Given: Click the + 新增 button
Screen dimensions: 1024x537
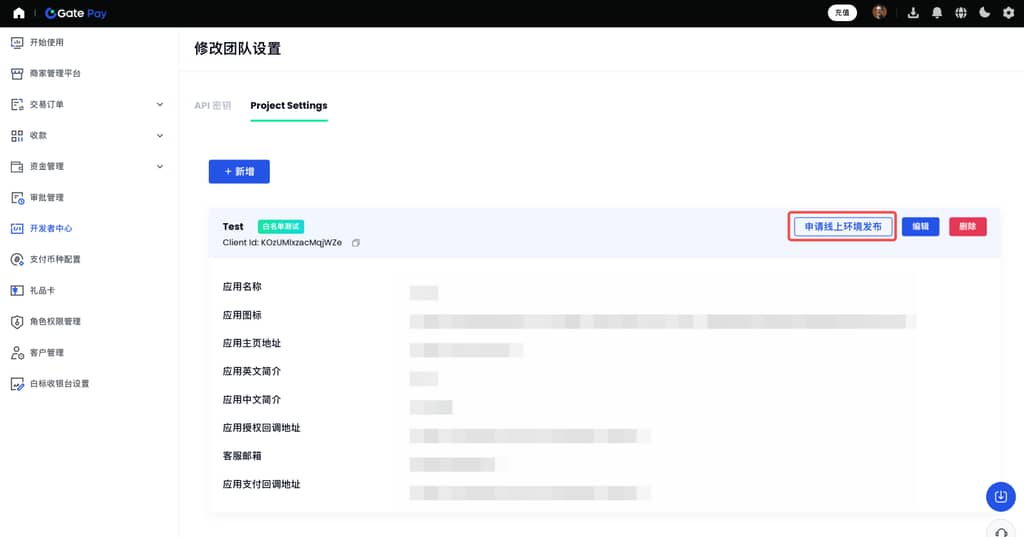Looking at the screenshot, I should click(x=239, y=172).
